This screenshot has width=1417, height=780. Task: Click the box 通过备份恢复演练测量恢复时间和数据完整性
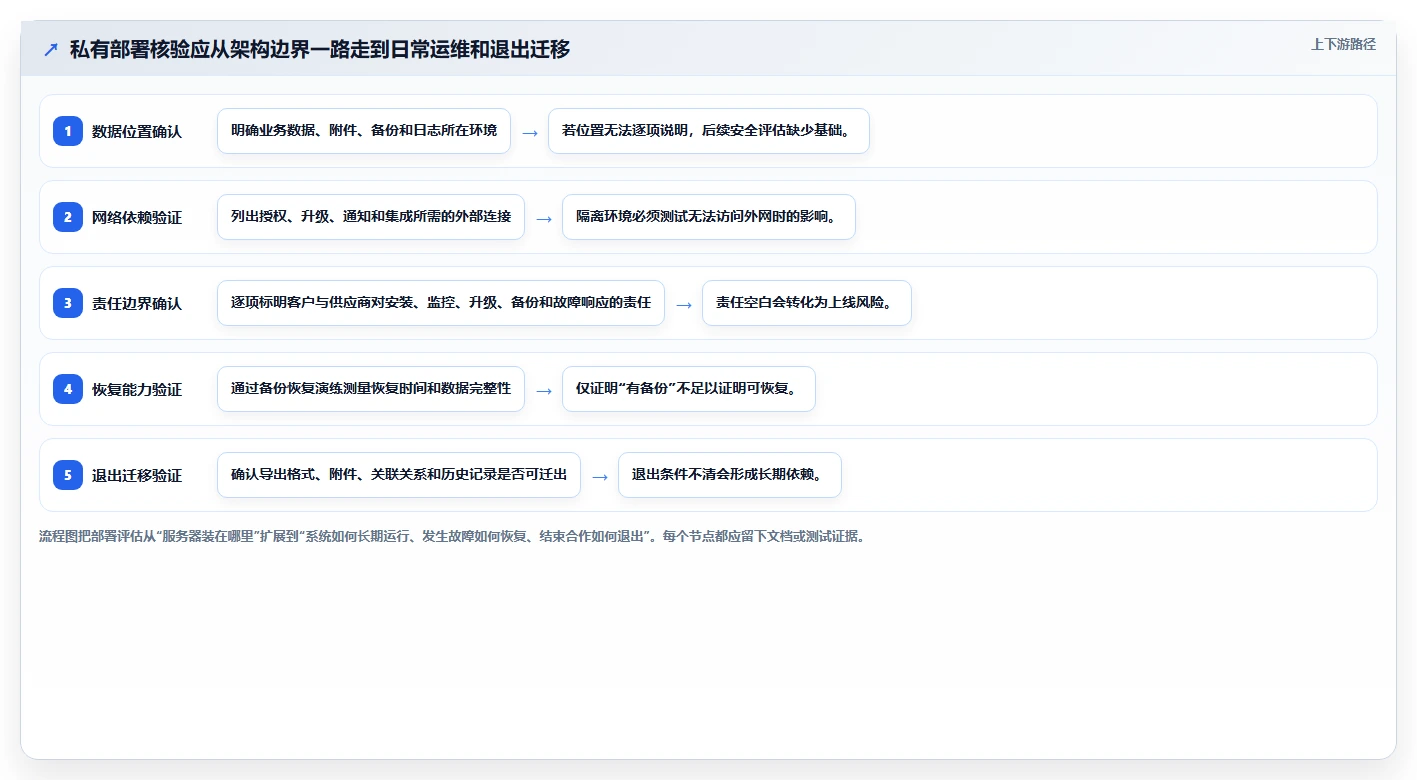click(x=371, y=389)
